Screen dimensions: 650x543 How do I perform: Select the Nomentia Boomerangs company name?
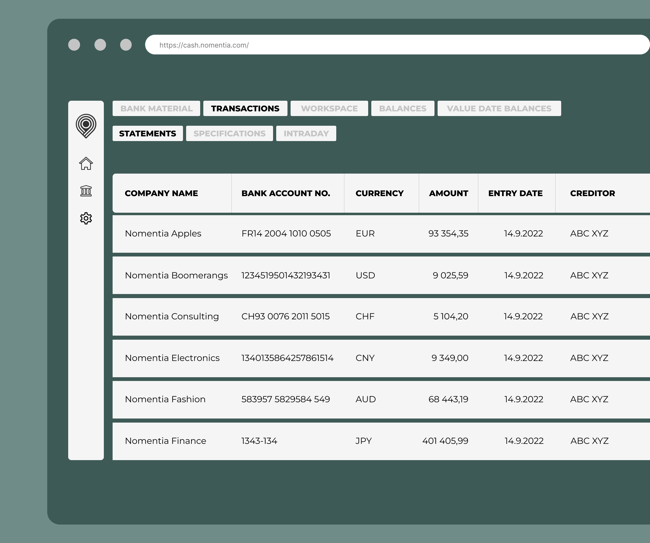click(176, 276)
